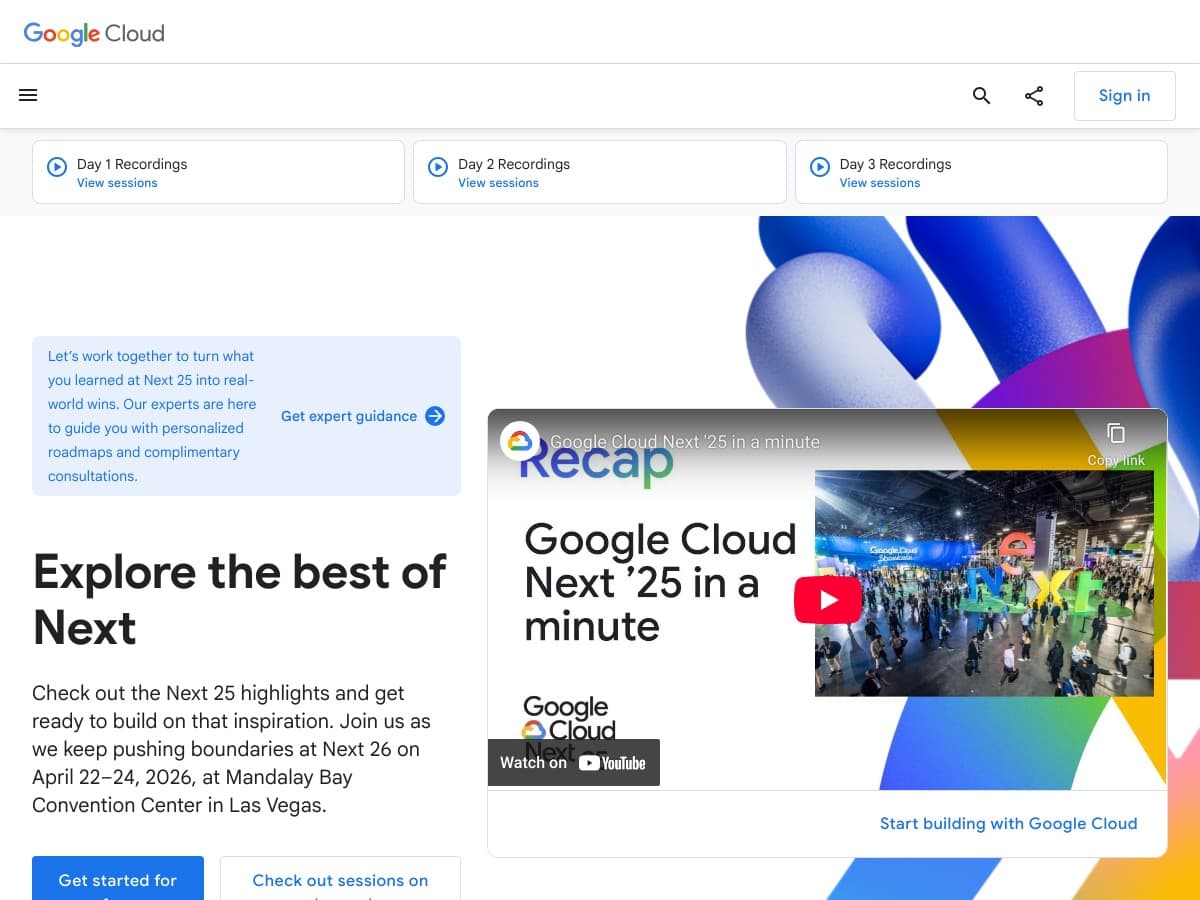The height and width of the screenshot is (900, 1200).
Task: Click the event photo in the video thumbnail
Action: pos(984,583)
